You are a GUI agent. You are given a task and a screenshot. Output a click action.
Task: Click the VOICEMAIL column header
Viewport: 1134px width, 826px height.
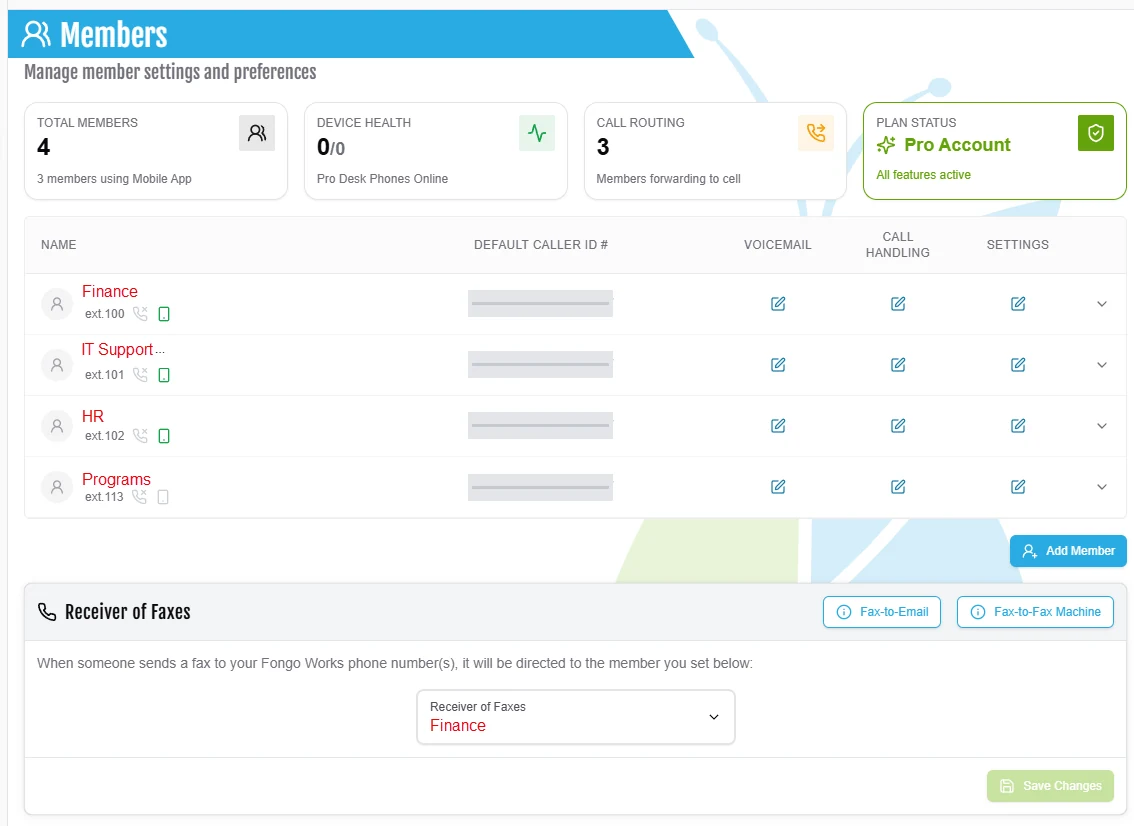pos(777,244)
